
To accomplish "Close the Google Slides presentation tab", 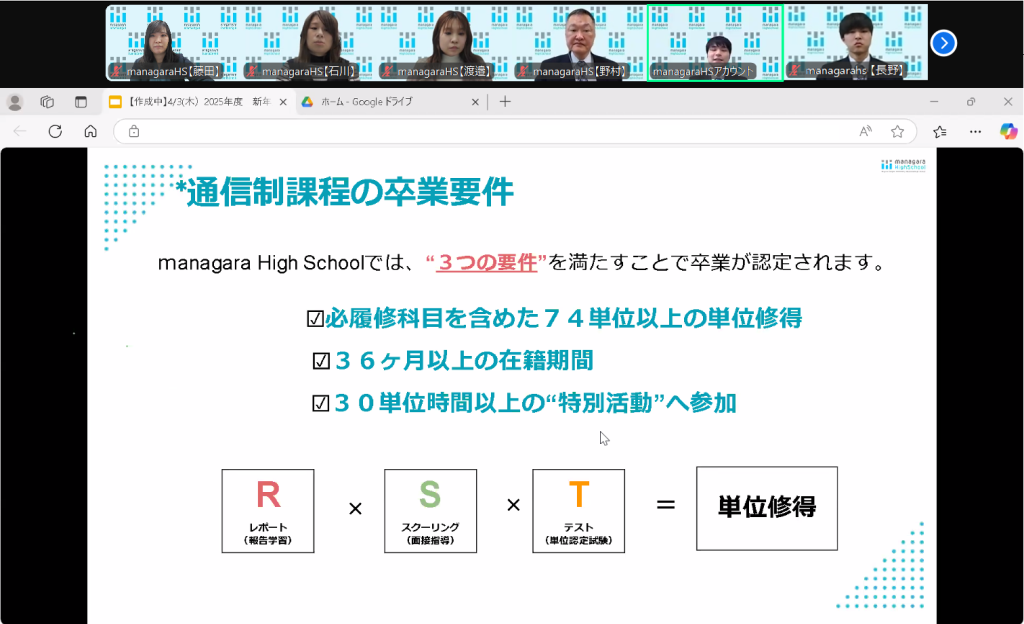I will pyautogui.click(x=283, y=102).
